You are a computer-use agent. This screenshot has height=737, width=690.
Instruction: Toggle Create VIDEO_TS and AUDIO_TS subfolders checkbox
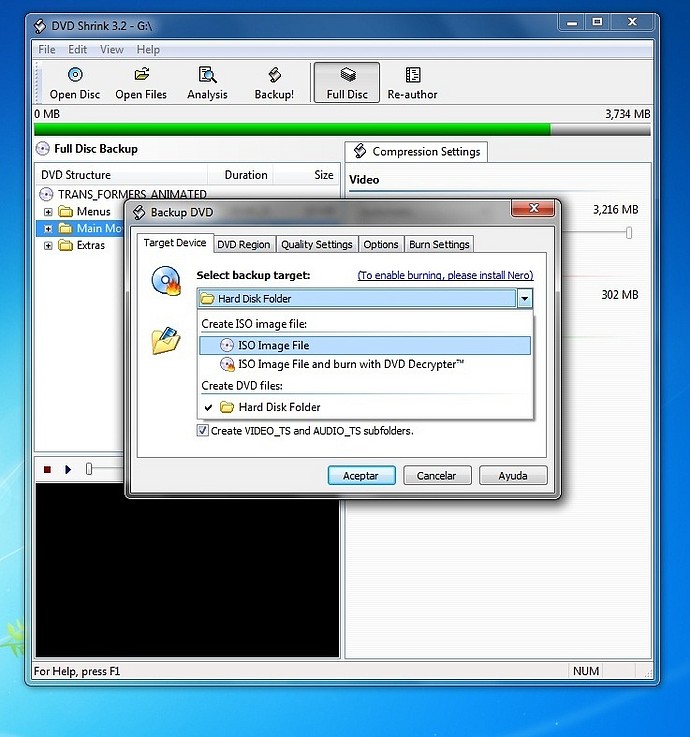[203, 431]
